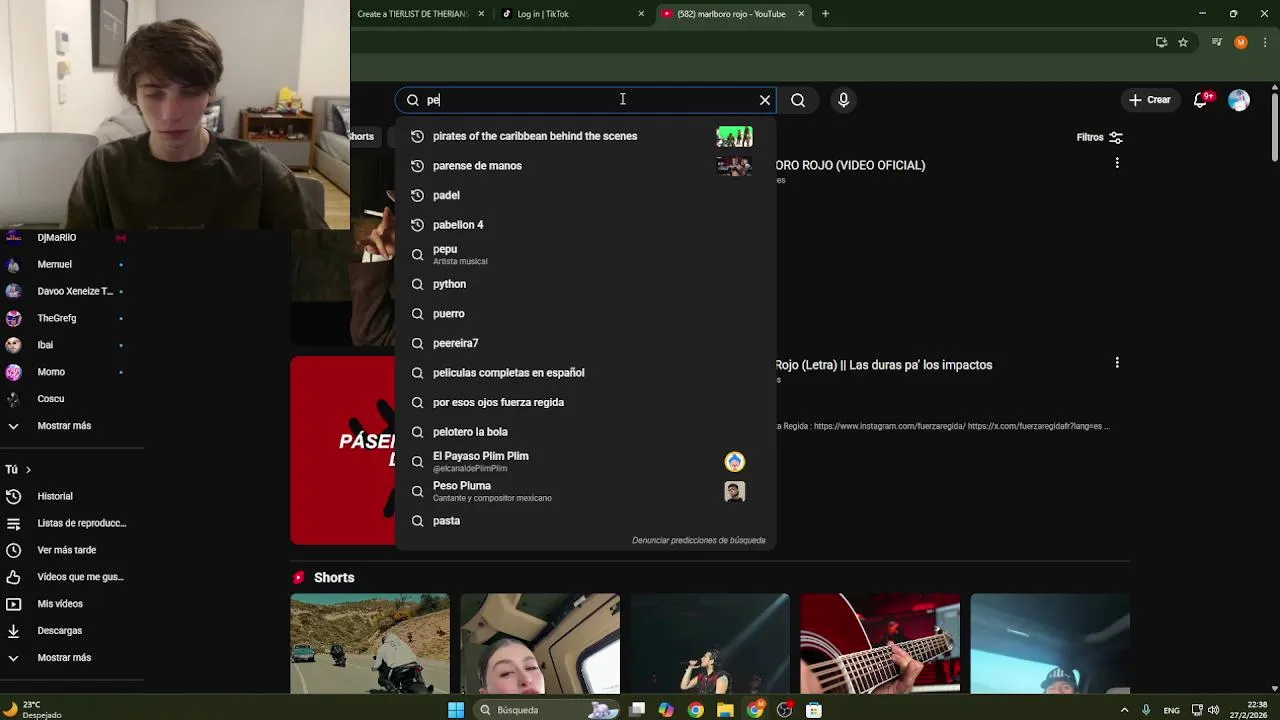Open YouTube notifications bell
The height and width of the screenshot is (720, 1280).
pos(1201,100)
